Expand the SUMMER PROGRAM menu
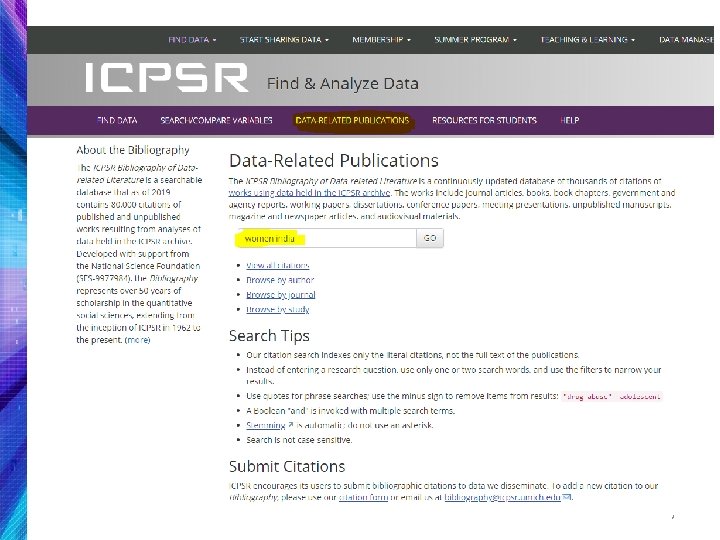Viewport: 720px width, 540px height. tap(475, 40)
